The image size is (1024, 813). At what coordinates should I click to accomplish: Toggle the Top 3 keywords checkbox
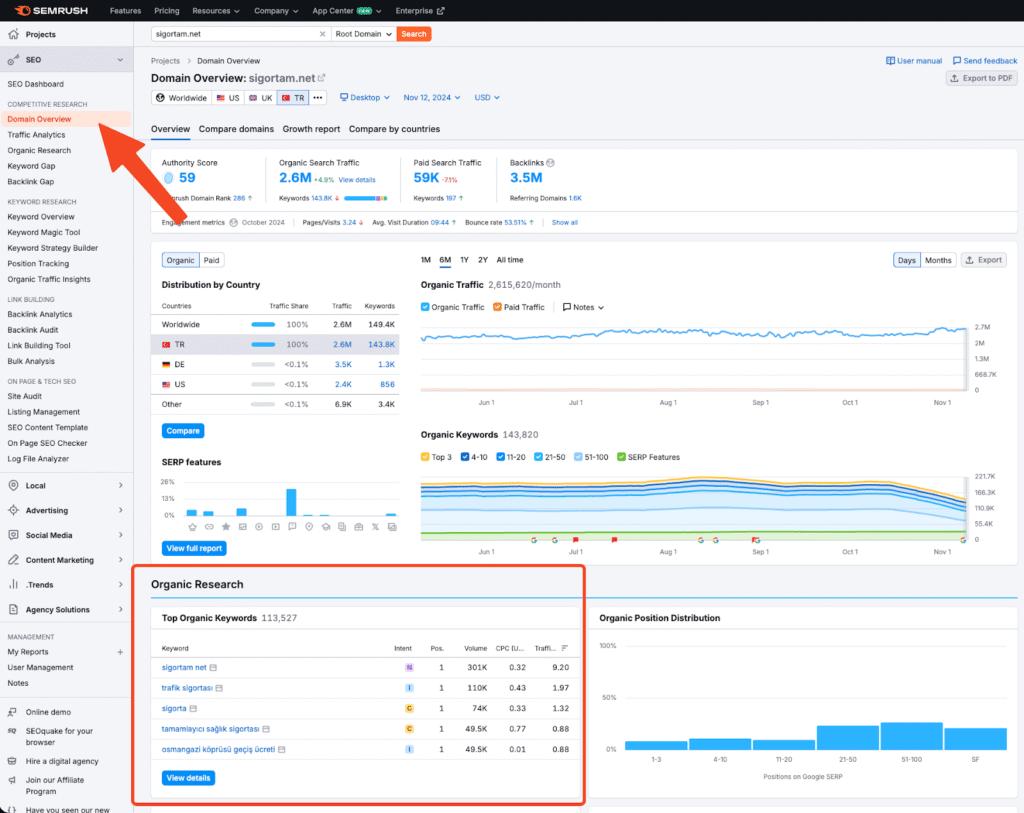pos(426,457)
